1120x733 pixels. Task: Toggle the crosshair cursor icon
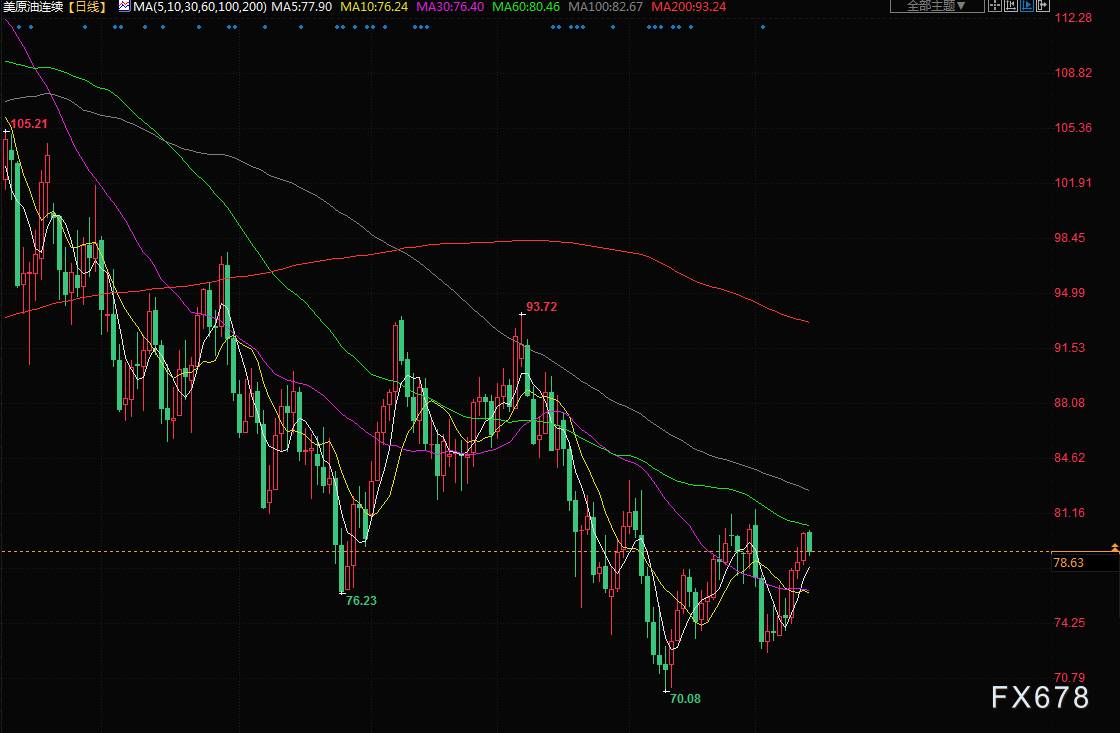994,6
